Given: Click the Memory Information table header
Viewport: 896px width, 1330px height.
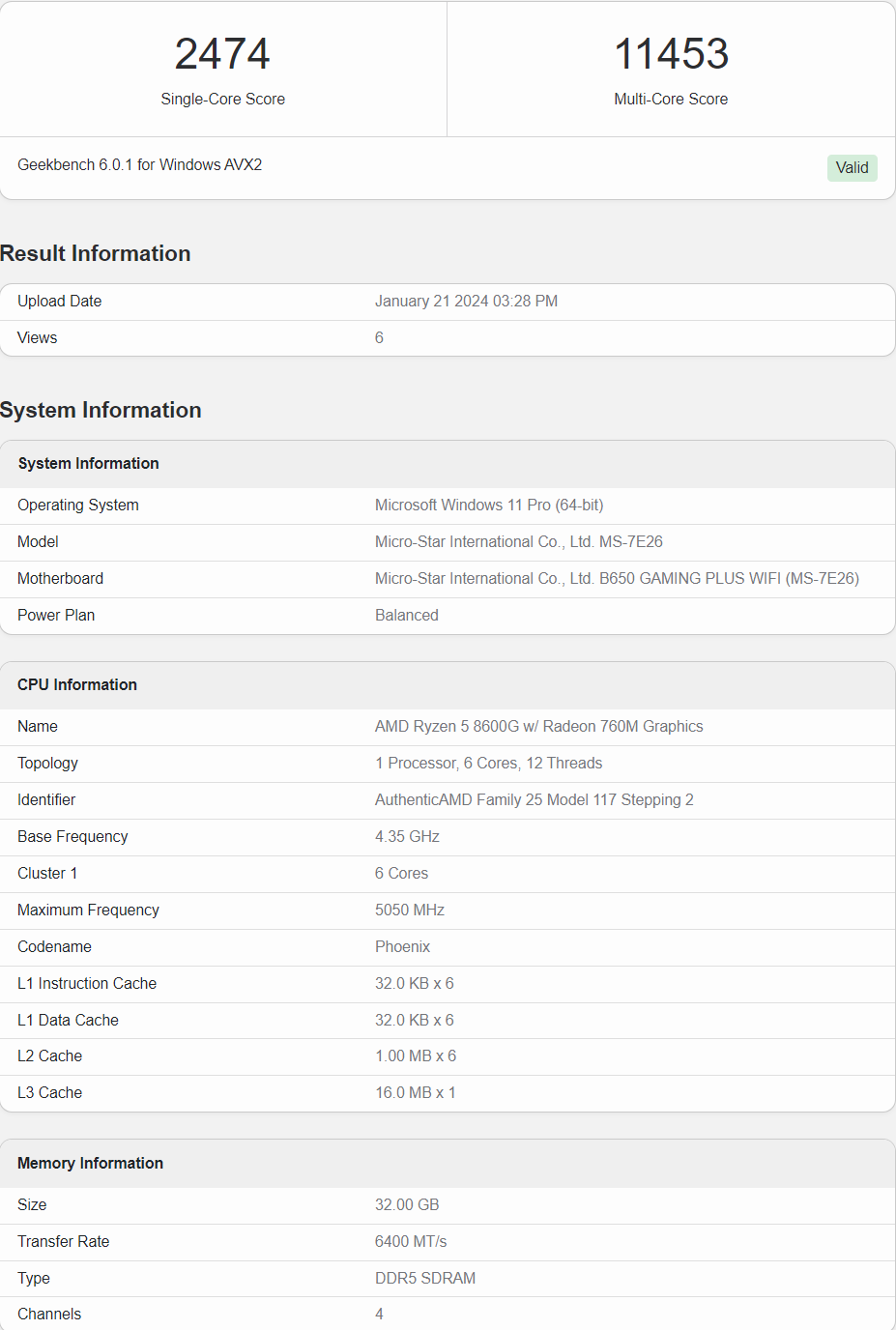Looking at the screenshot, I should click(91, 1164).
